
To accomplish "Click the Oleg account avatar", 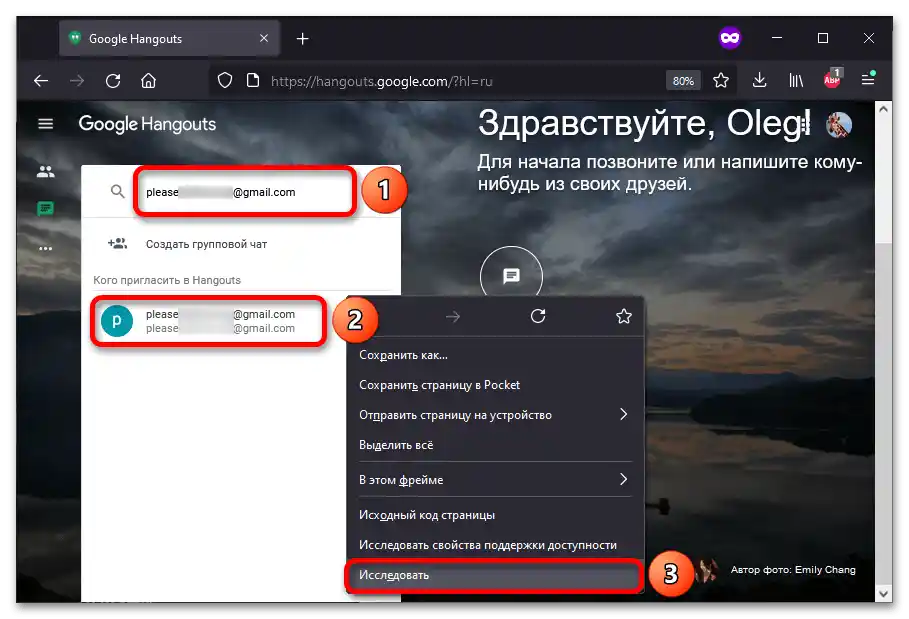I will tap(839, 125).
